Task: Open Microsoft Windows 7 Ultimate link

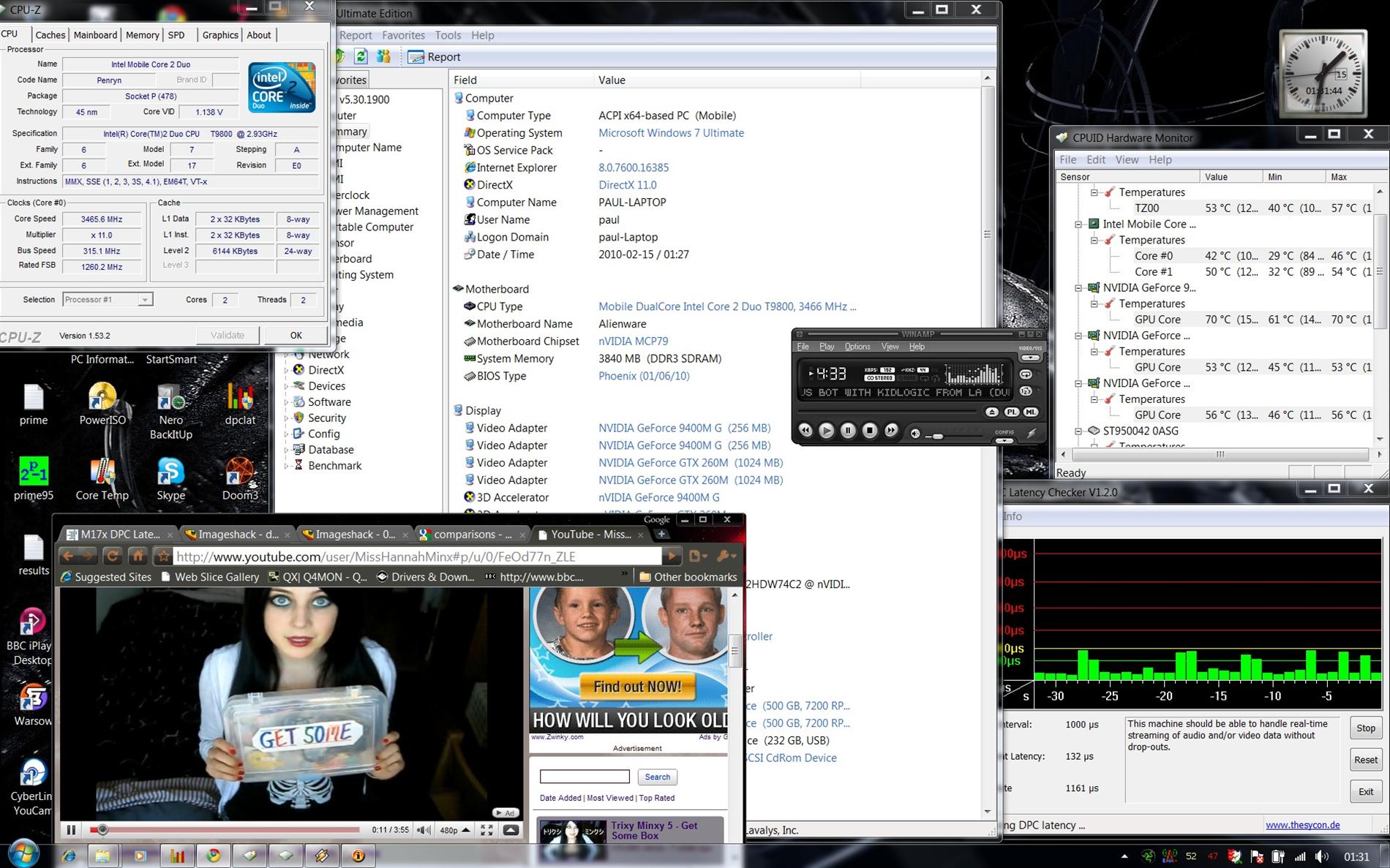Action: 671,133
